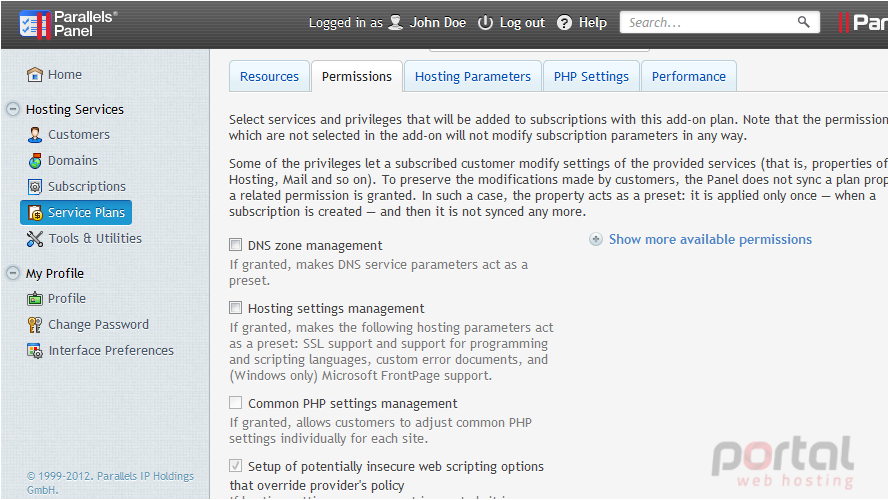Click Show more available permissions link
Viewport: 889px width, 500px height.
pyautogui.click(x=710, y=240)
